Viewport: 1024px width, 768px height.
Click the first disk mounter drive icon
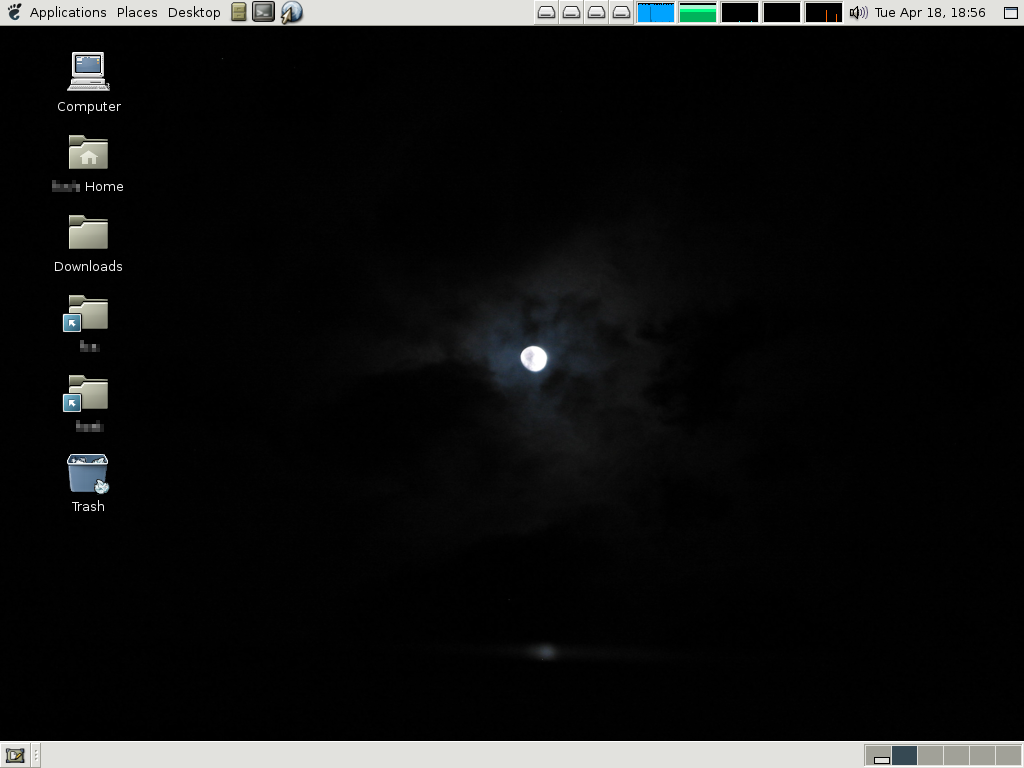[546, 12]
